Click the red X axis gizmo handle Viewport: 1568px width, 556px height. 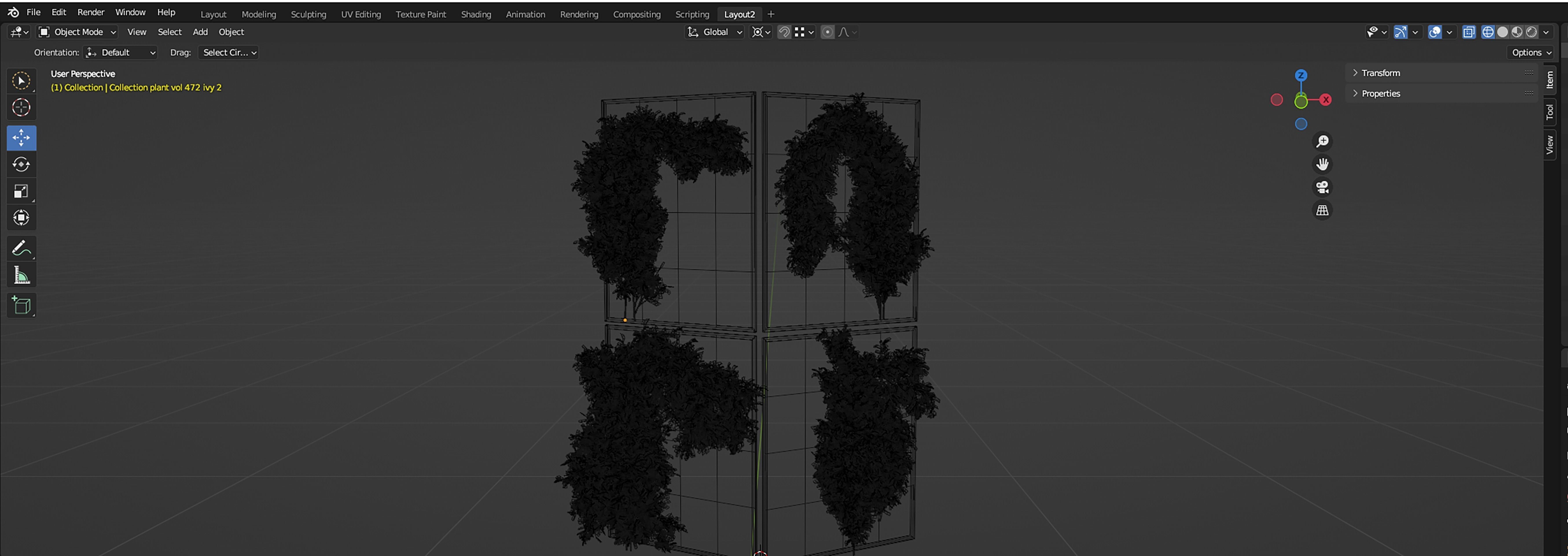[1325, 100]
